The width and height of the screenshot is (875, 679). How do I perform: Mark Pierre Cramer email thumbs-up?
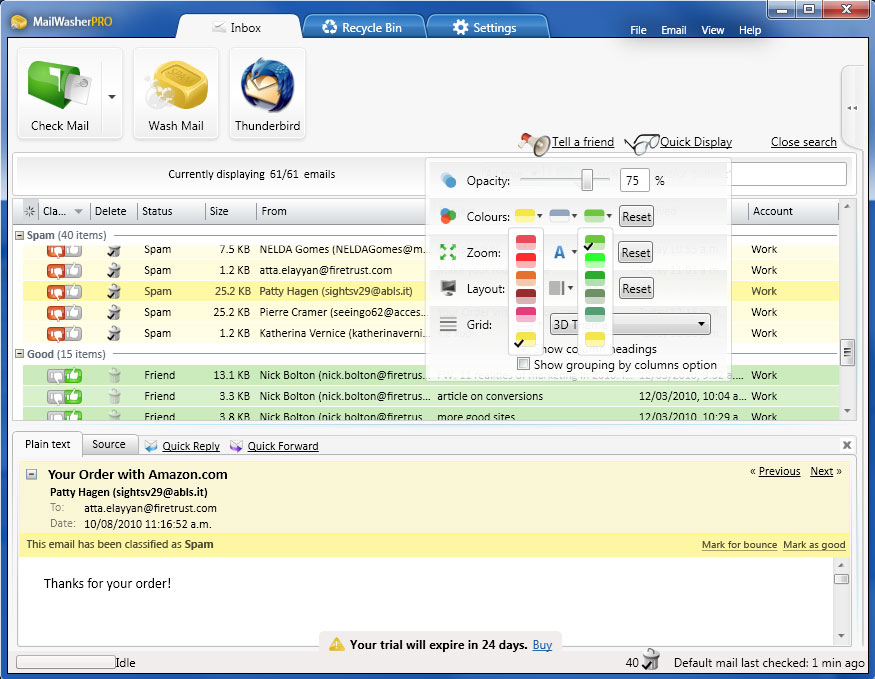tap(74, 312)
